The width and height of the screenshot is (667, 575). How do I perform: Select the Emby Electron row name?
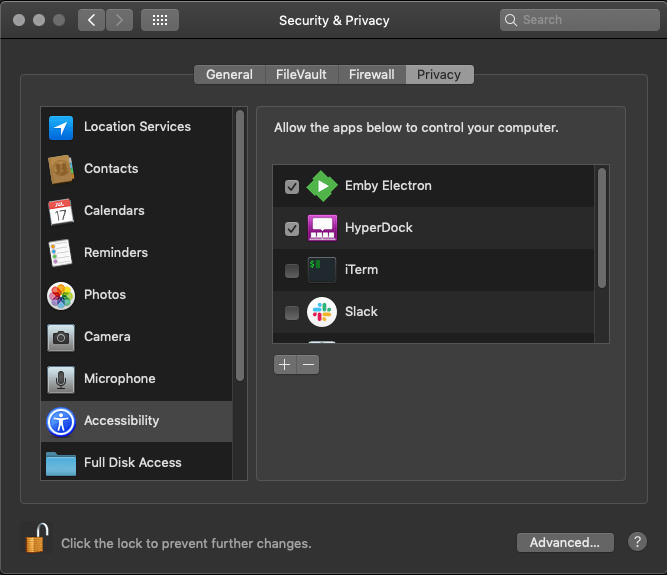pos(388,185)
